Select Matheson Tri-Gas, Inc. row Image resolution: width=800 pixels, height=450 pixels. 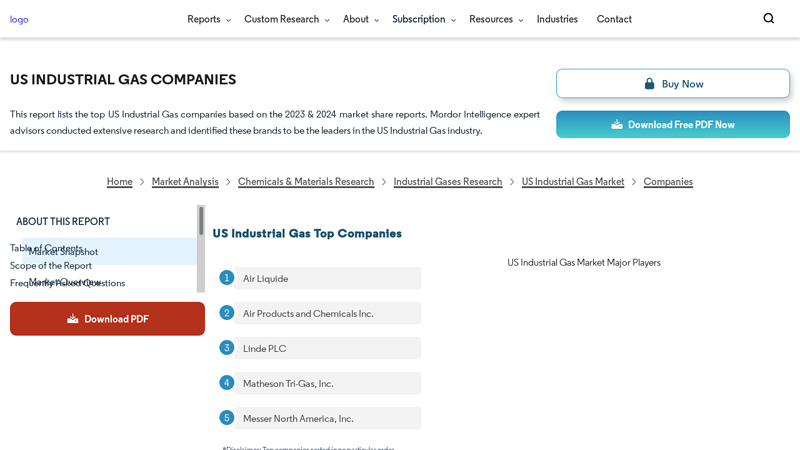(x=327, y=383)
